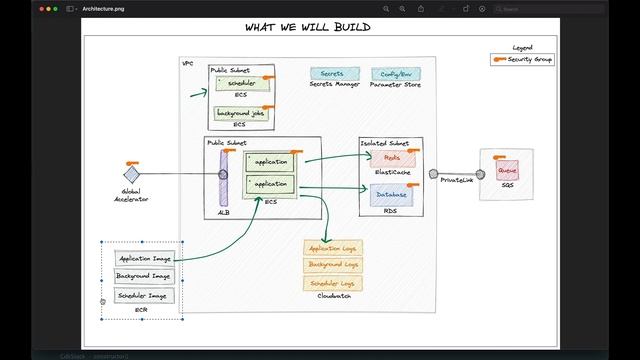Click the 'ALB' label

[x=224, y=213]
